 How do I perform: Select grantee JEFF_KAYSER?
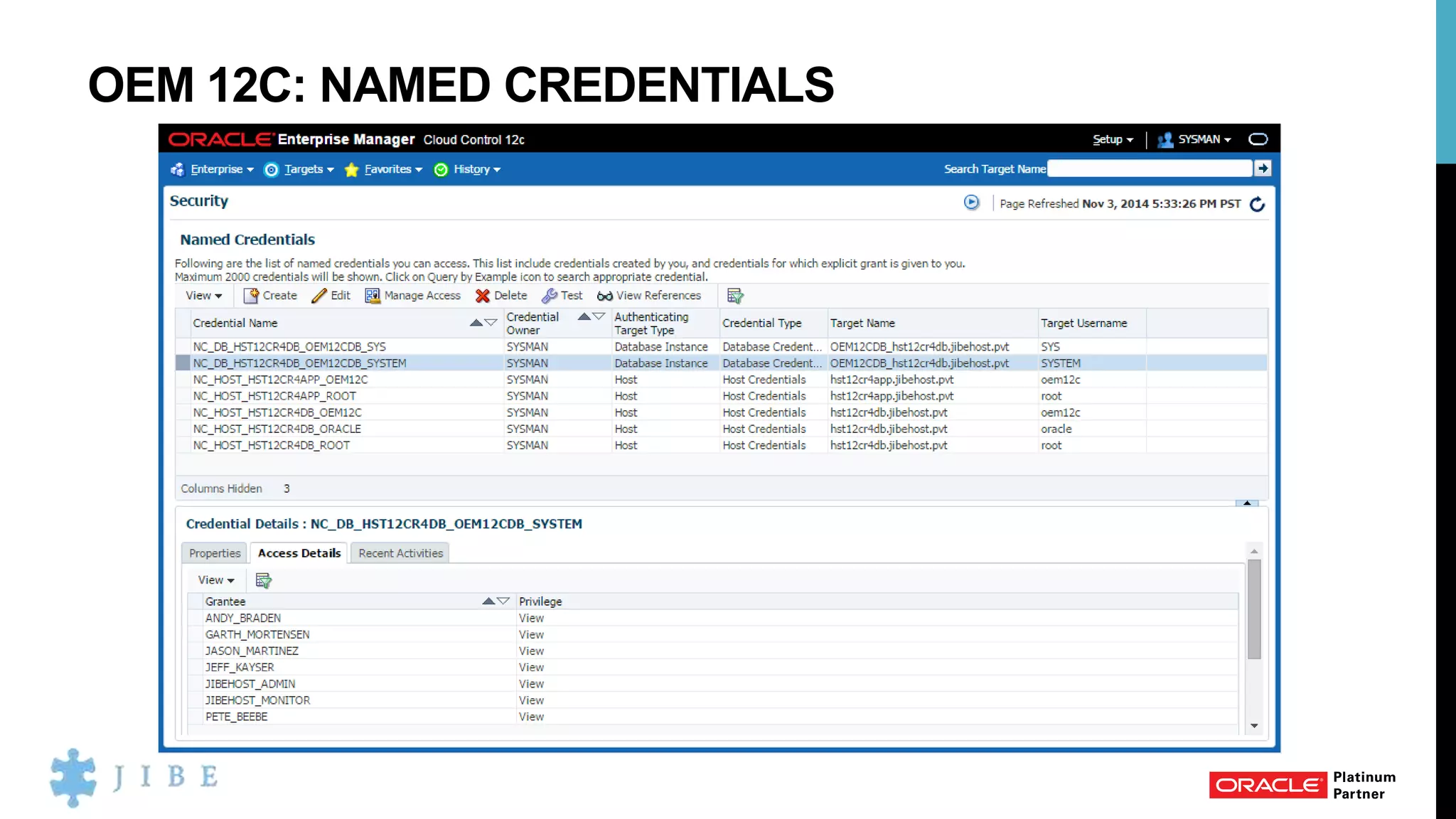point(713,668)
